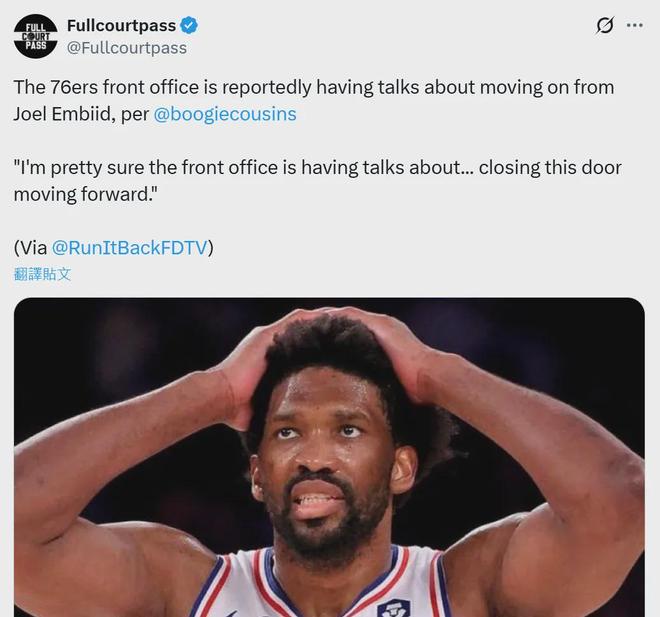The height and width of the screenshot is (617, 660).
Task: Open the @RunItBackFDTV mention link
Action: pos(130,247)
